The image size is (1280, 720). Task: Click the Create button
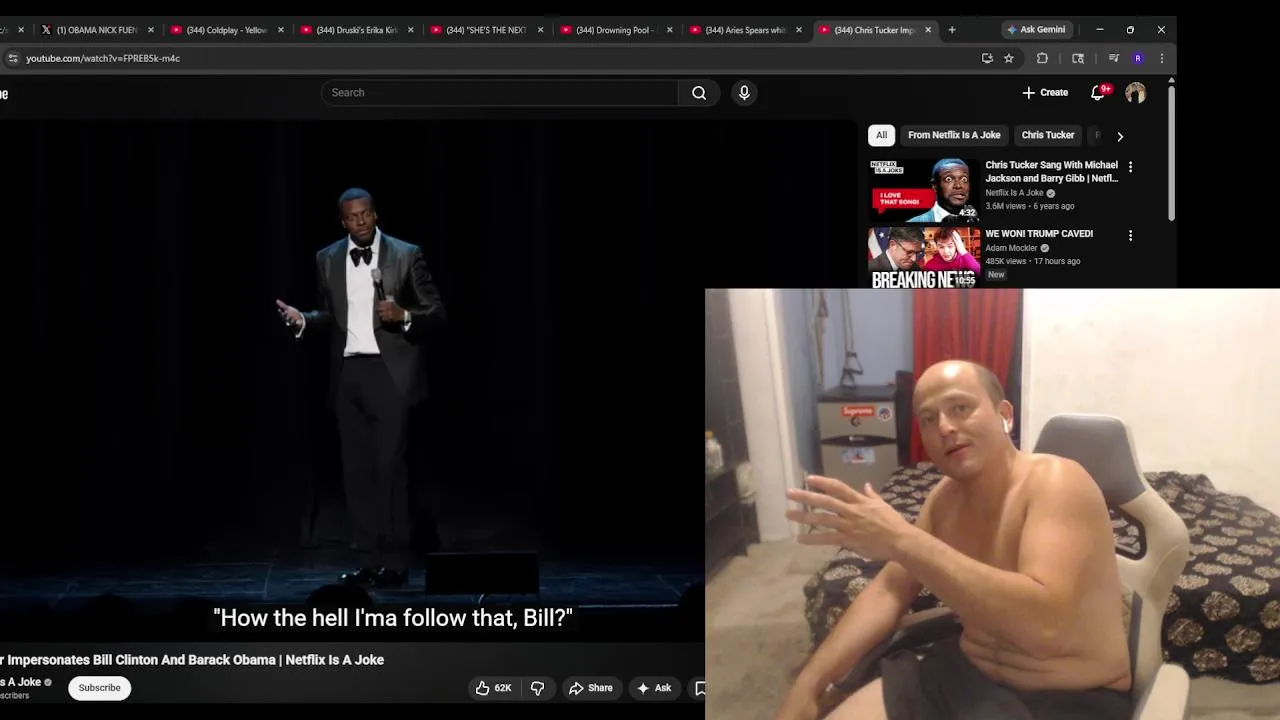(x=1045, y=92)
